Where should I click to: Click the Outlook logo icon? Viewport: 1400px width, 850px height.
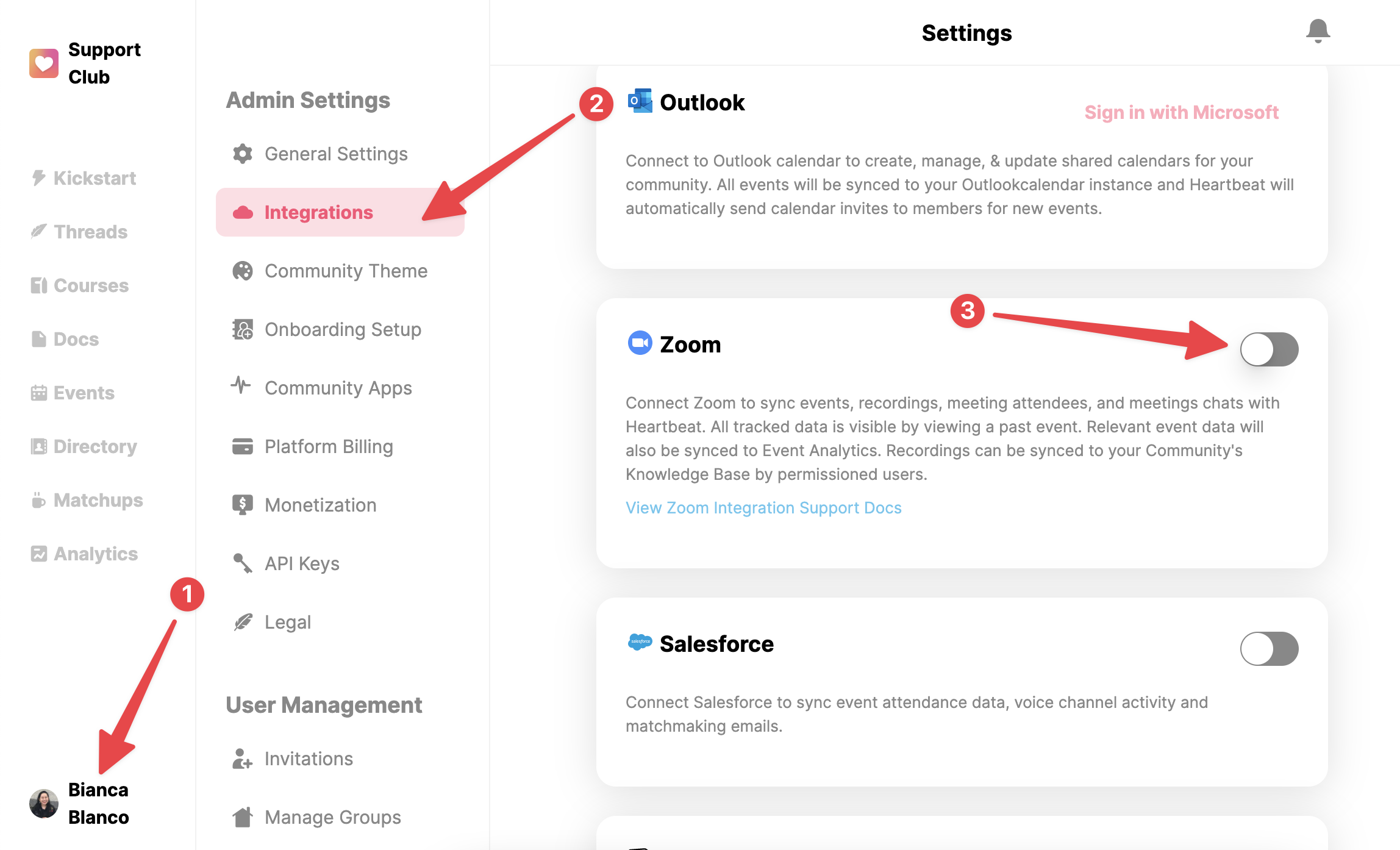[x=640, y=101]
